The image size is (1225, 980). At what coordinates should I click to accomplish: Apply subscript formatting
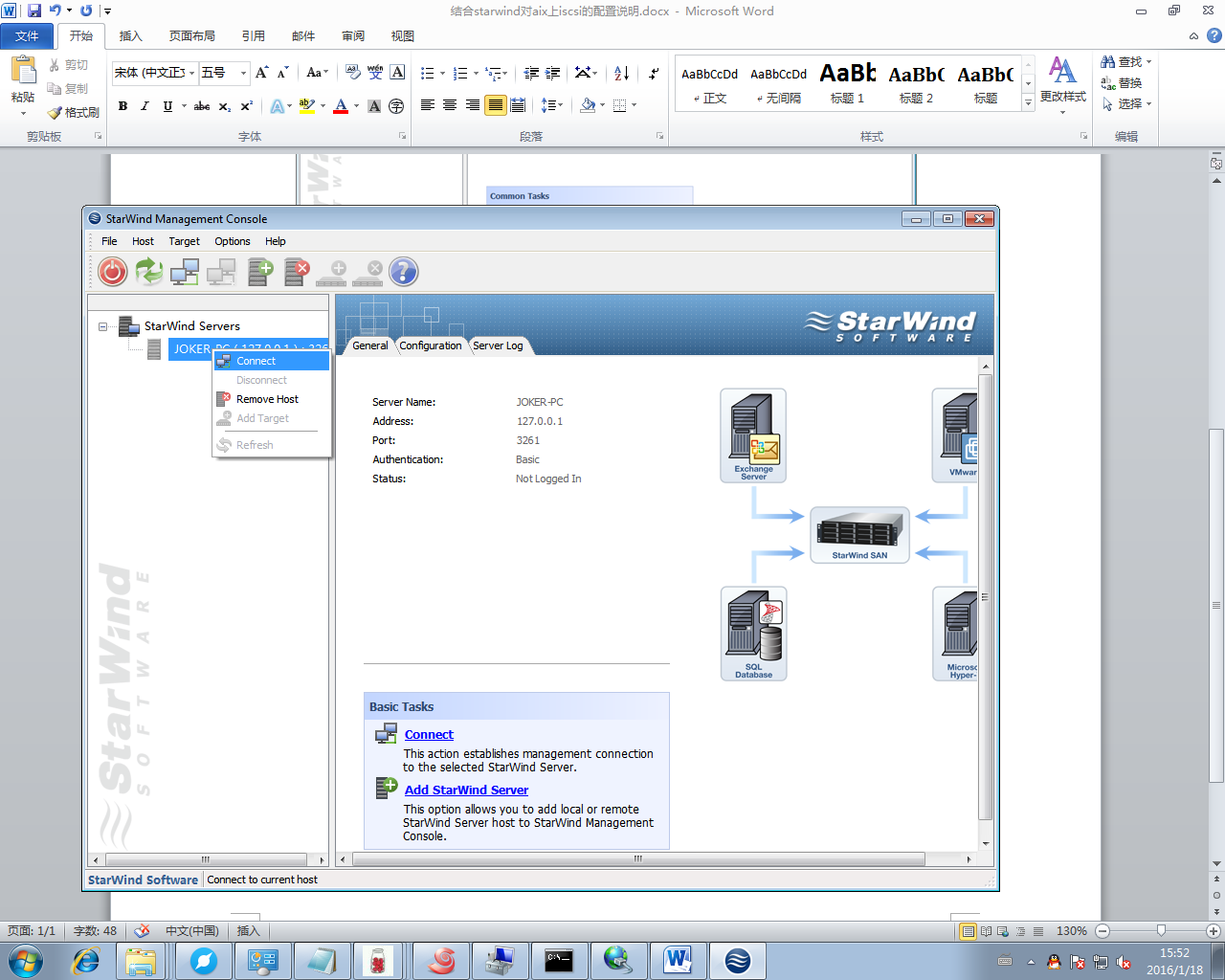point(225,106)
